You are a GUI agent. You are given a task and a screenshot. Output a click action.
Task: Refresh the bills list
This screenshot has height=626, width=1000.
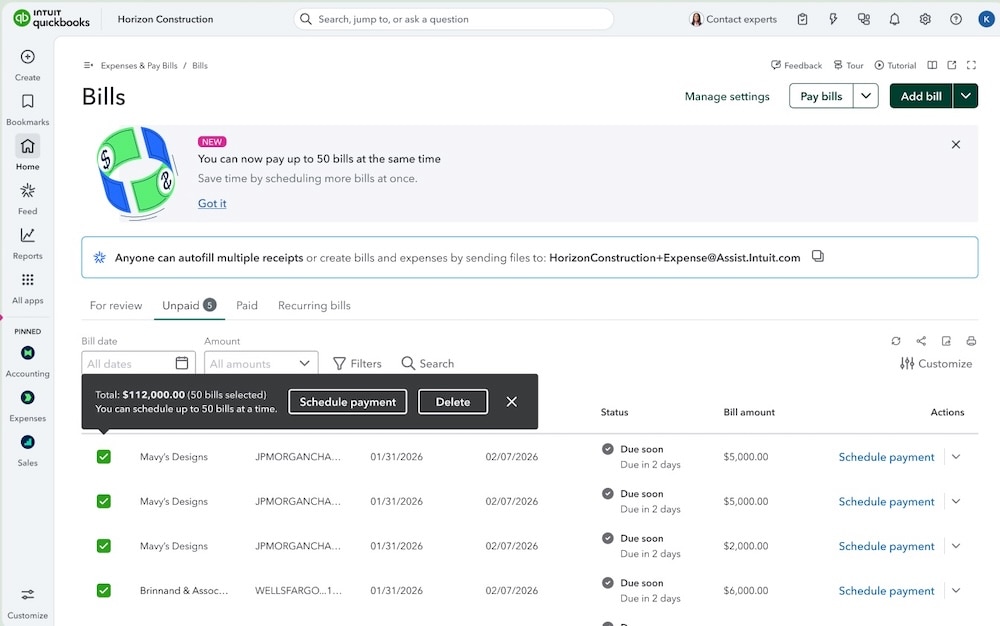[896, 341]
